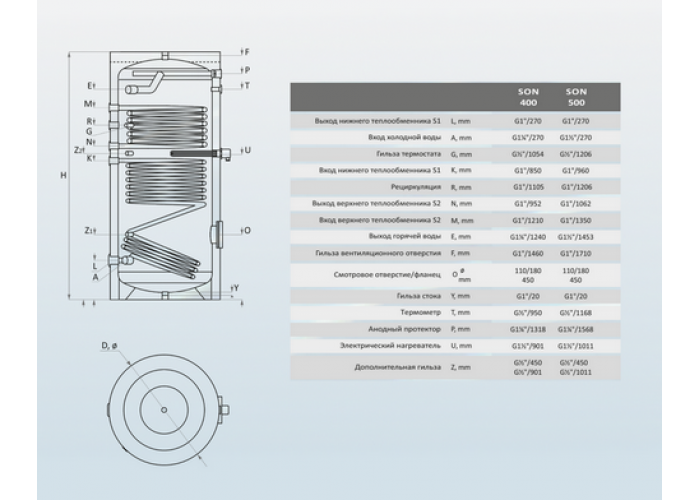Click the 'U, mm' parameter cell
The width and height of the screenshot is (700, 500).
[x=461, y=346]
